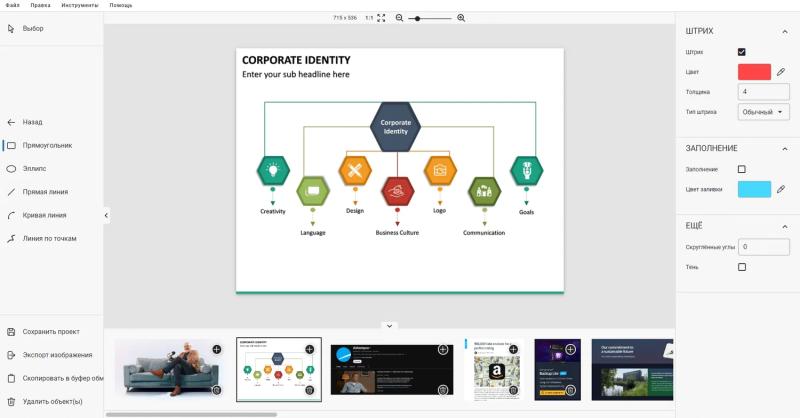Image resolution: width=800 pixels, height=418 pixels.
Task: Click the plus icon on the sofa thumbnail
Action: pyautogui.click(x=217, y=349)
